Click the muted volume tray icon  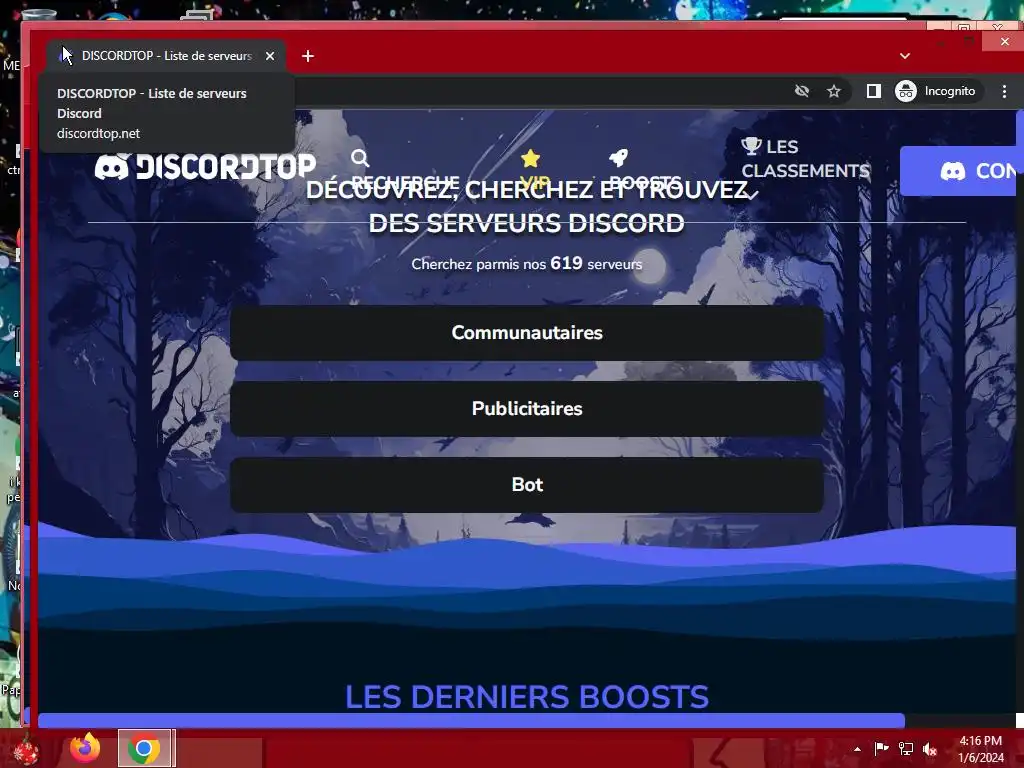(929, 749)
